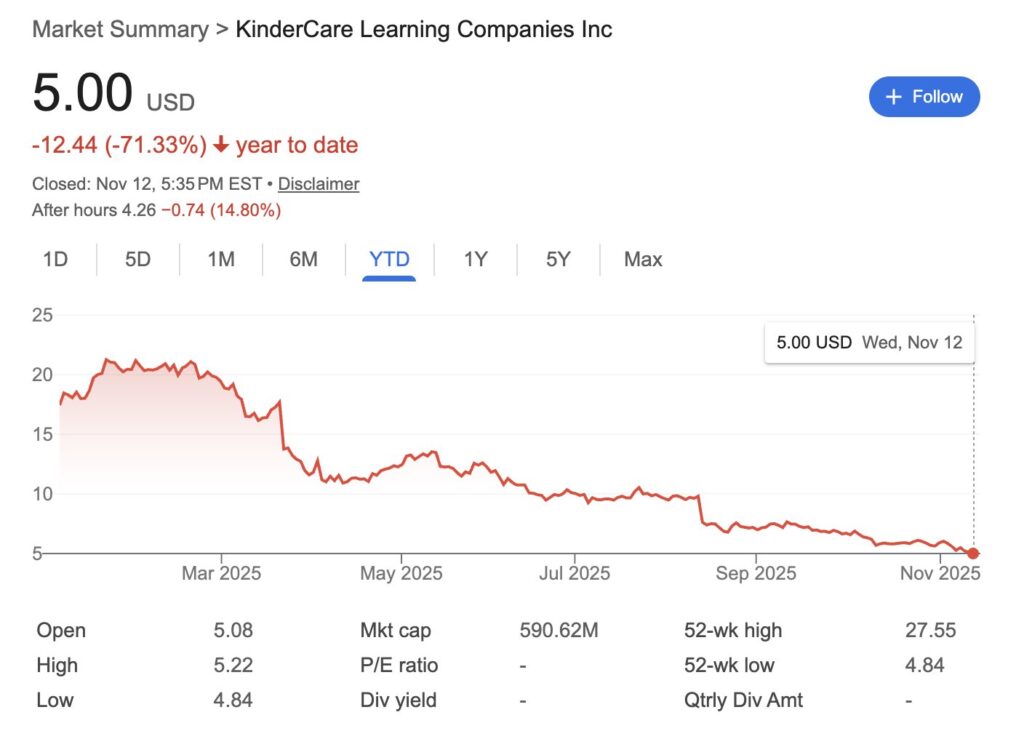
Task: Select the red endpoint dot on the chart
Action: point(971,551)
